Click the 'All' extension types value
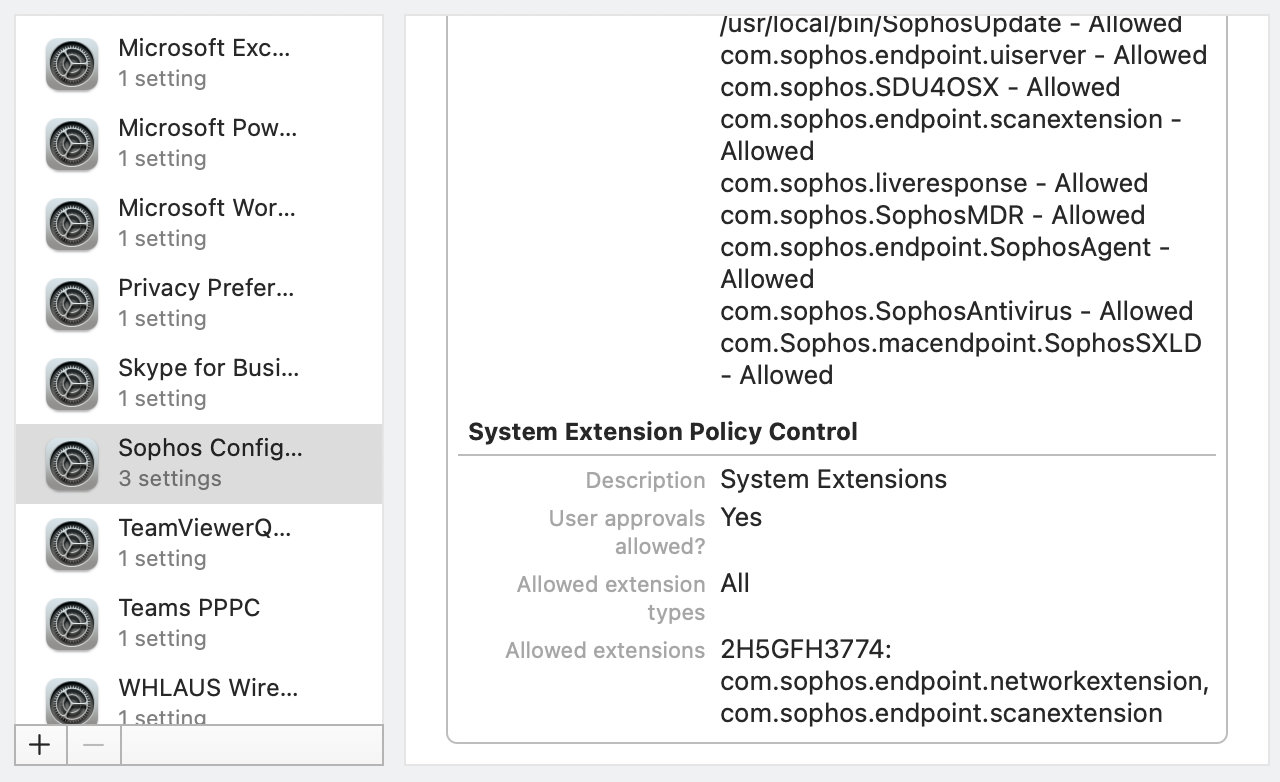Screen dimensions: 1280x782 (735, 584)
